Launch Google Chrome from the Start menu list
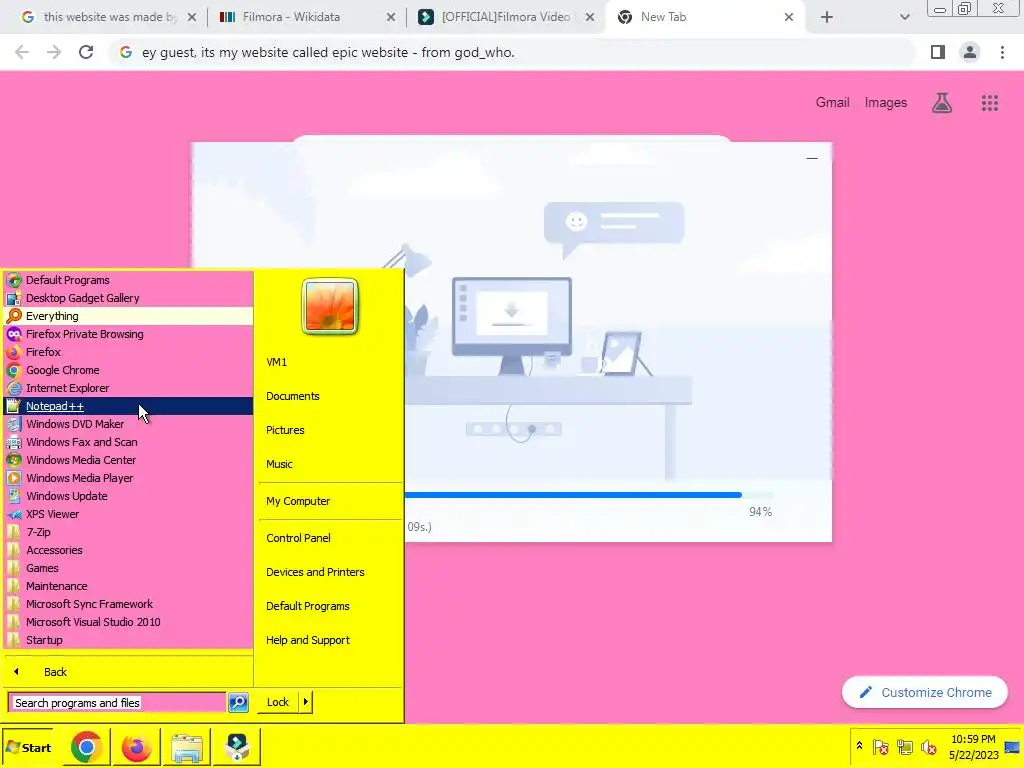The image size is (1024, 768). pyautogui.click(x=128, y=370)
